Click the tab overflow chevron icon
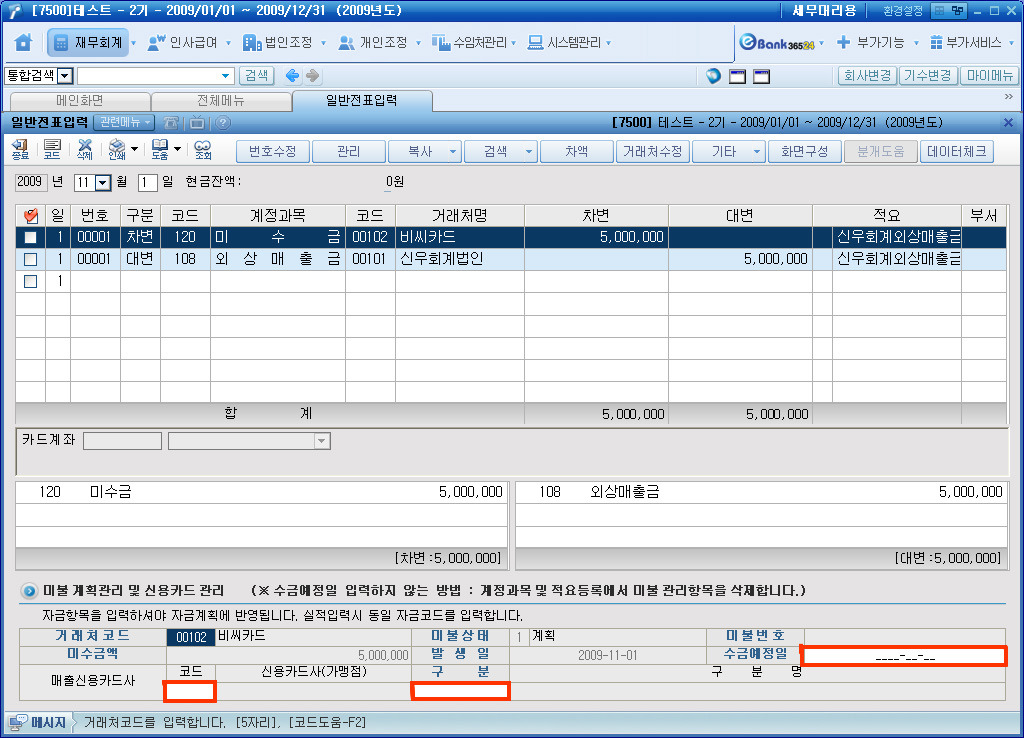 1008,97
